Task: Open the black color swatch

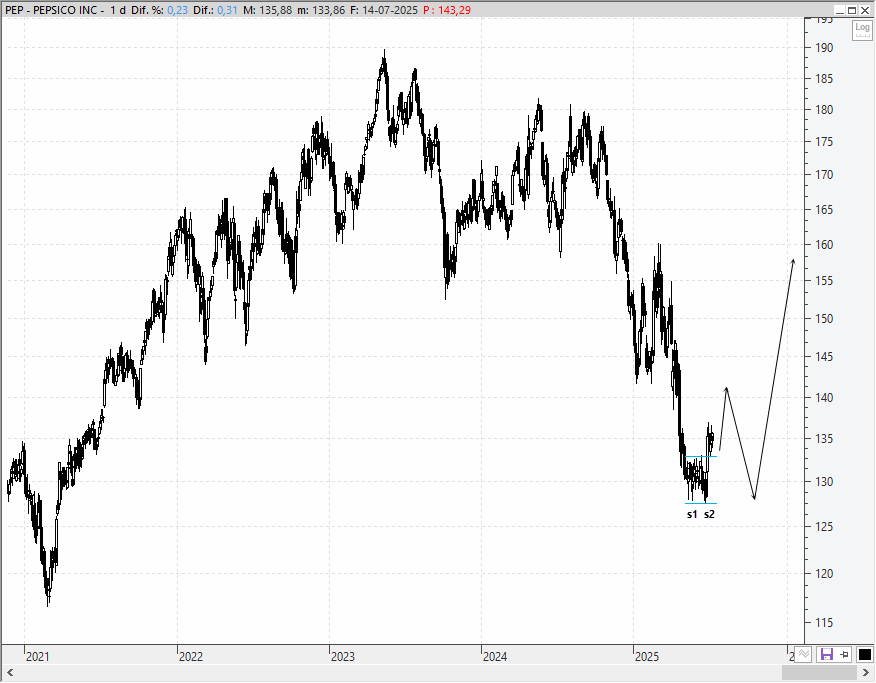Action: coord(864,655)
